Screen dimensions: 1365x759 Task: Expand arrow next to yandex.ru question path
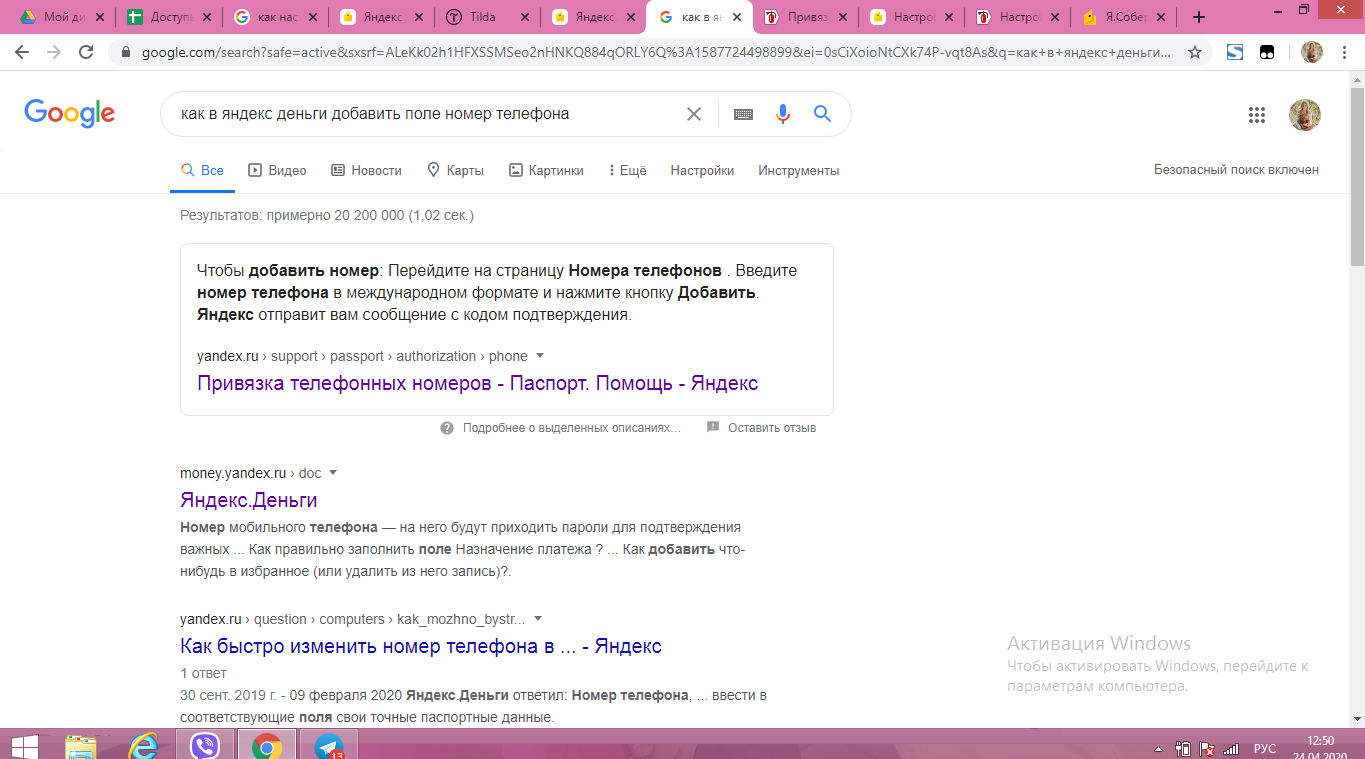click(538, 619)
